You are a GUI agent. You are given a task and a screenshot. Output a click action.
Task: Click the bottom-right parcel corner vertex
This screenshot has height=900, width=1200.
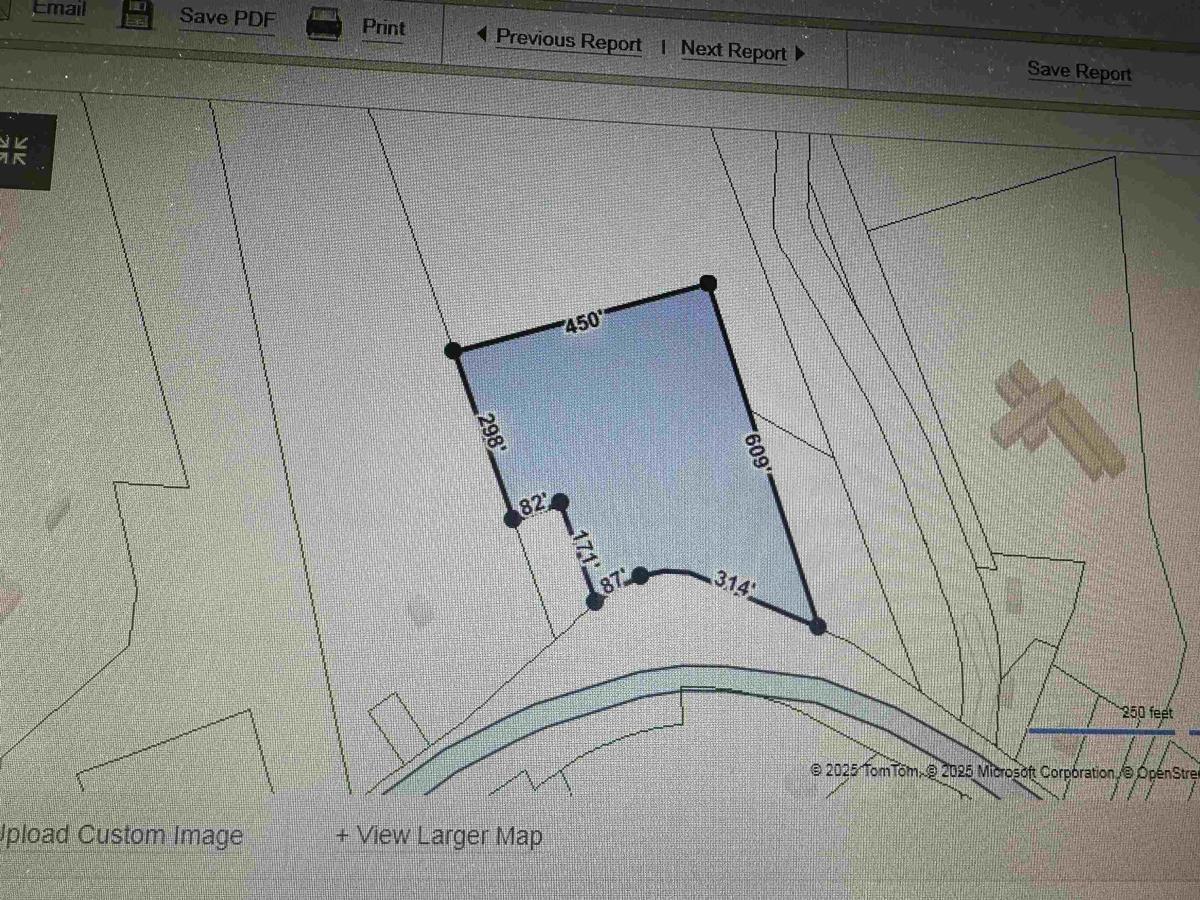point(817,626)
